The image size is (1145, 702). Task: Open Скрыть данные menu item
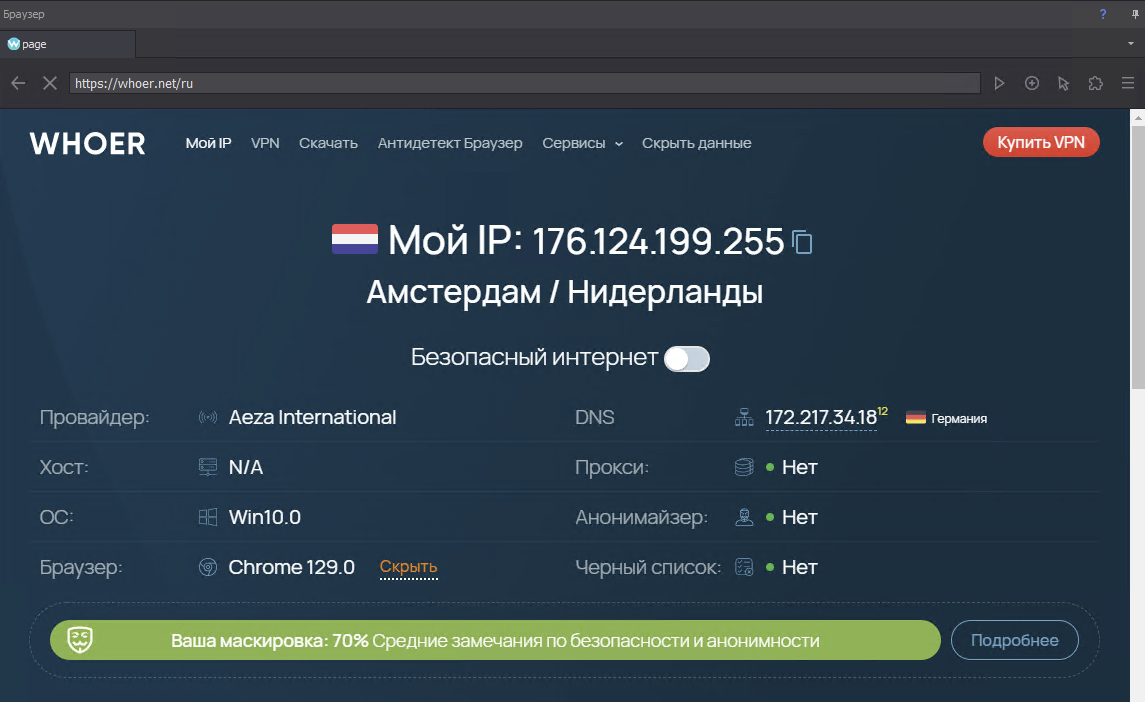pyautogui.click(x=697, y=143)
